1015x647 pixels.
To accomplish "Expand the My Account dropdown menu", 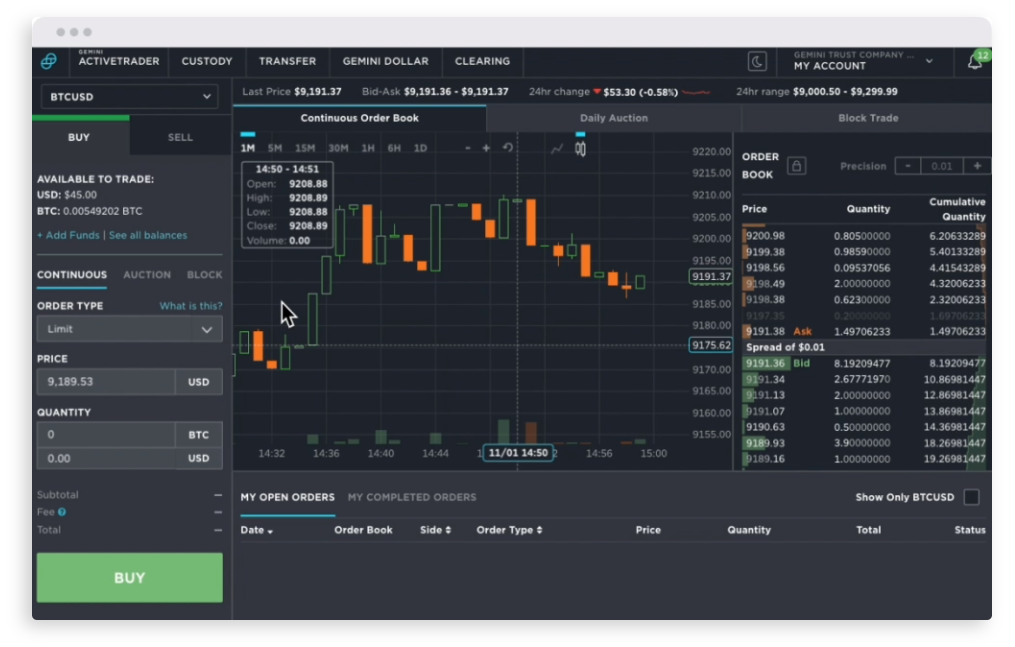I will [x=929, y=61].
